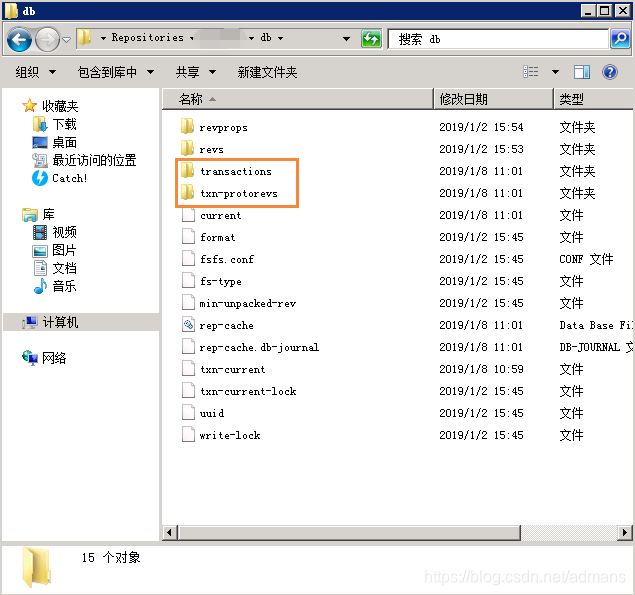635x595 pixels.
Task: Select the txn-current-lock file icon
Action: coord(188,390)
